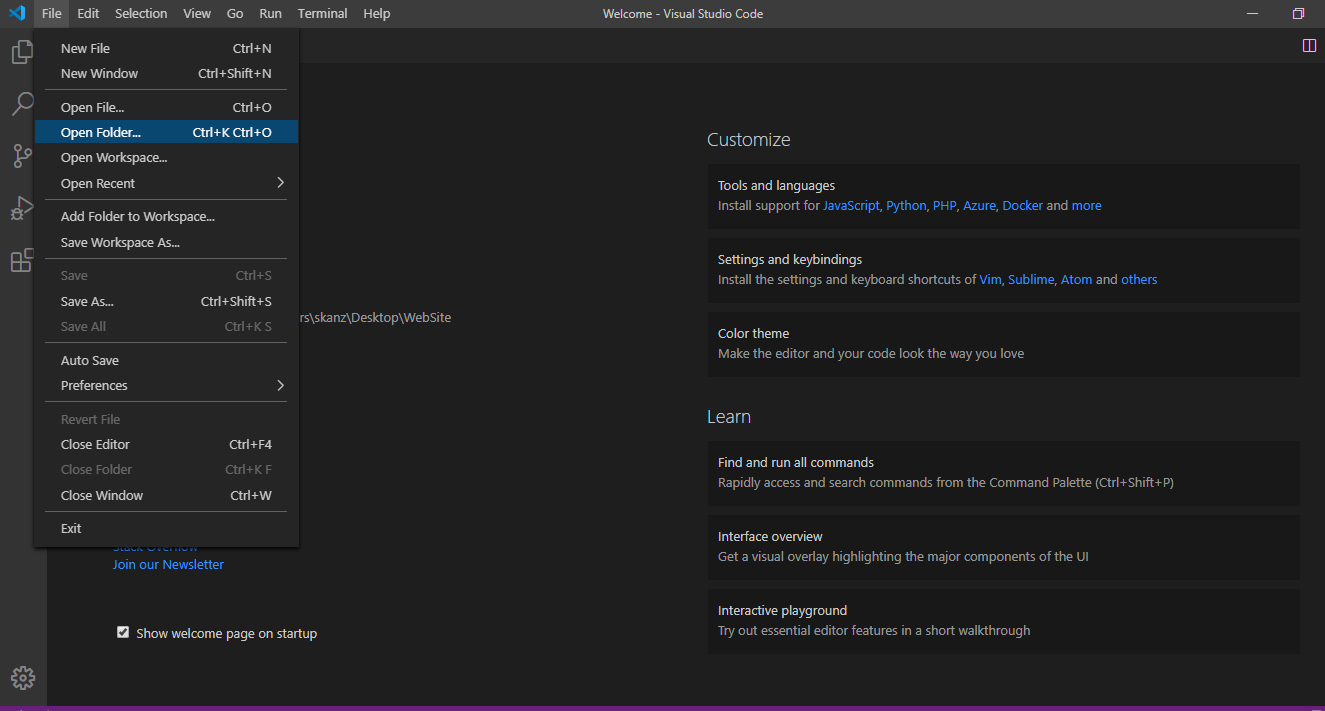1325x711 pixels.
Task: Open the Run and Debug view icon
Action: [22, 208]
